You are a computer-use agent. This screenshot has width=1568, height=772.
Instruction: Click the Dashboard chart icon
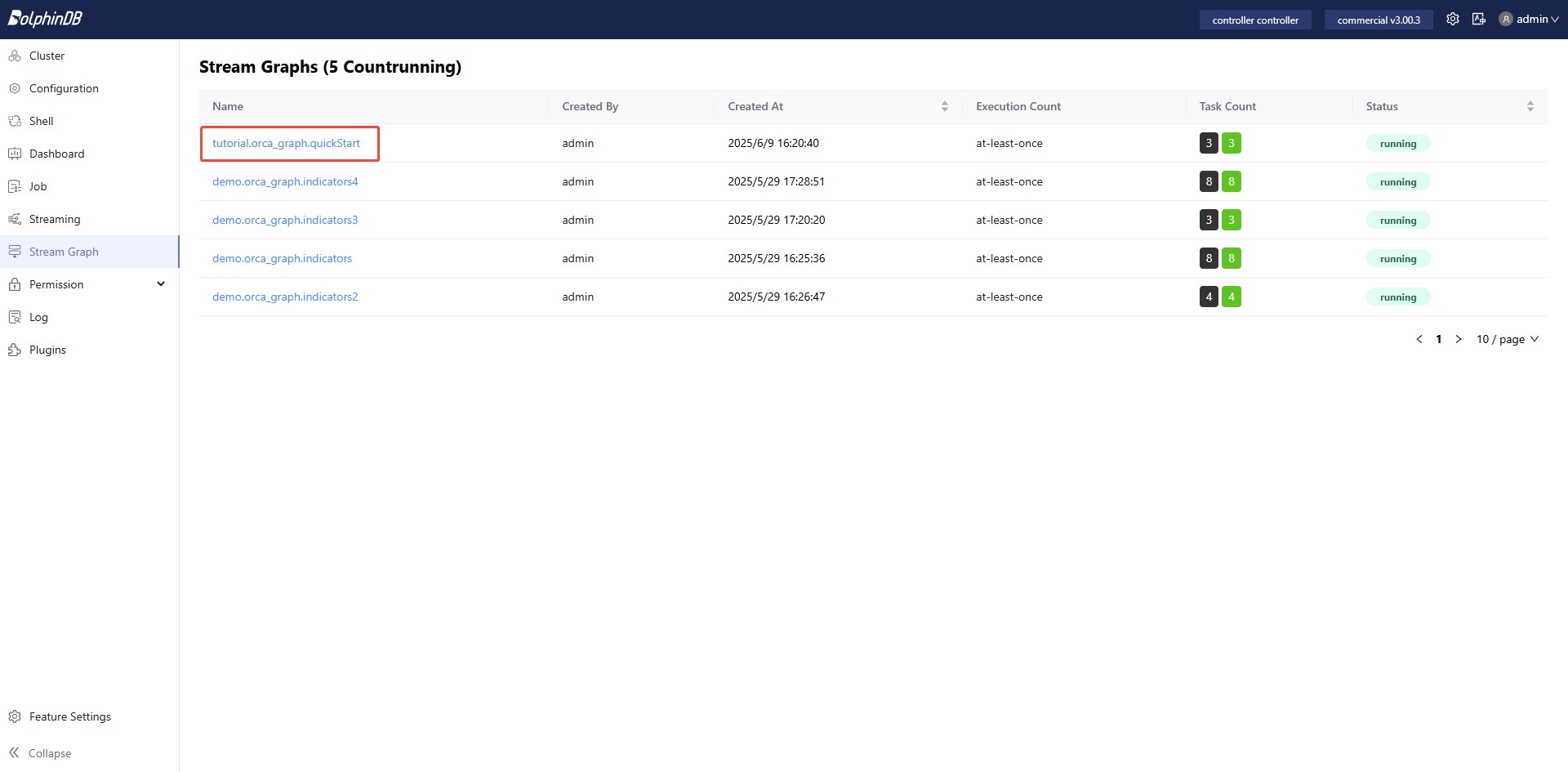click(x=15, y=154)
